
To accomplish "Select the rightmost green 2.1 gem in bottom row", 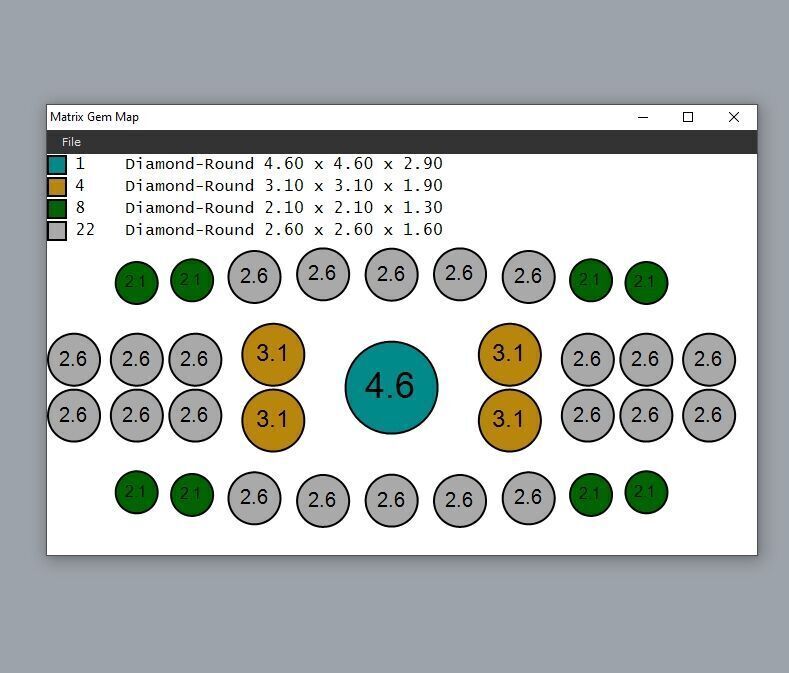I will [646, 492].
